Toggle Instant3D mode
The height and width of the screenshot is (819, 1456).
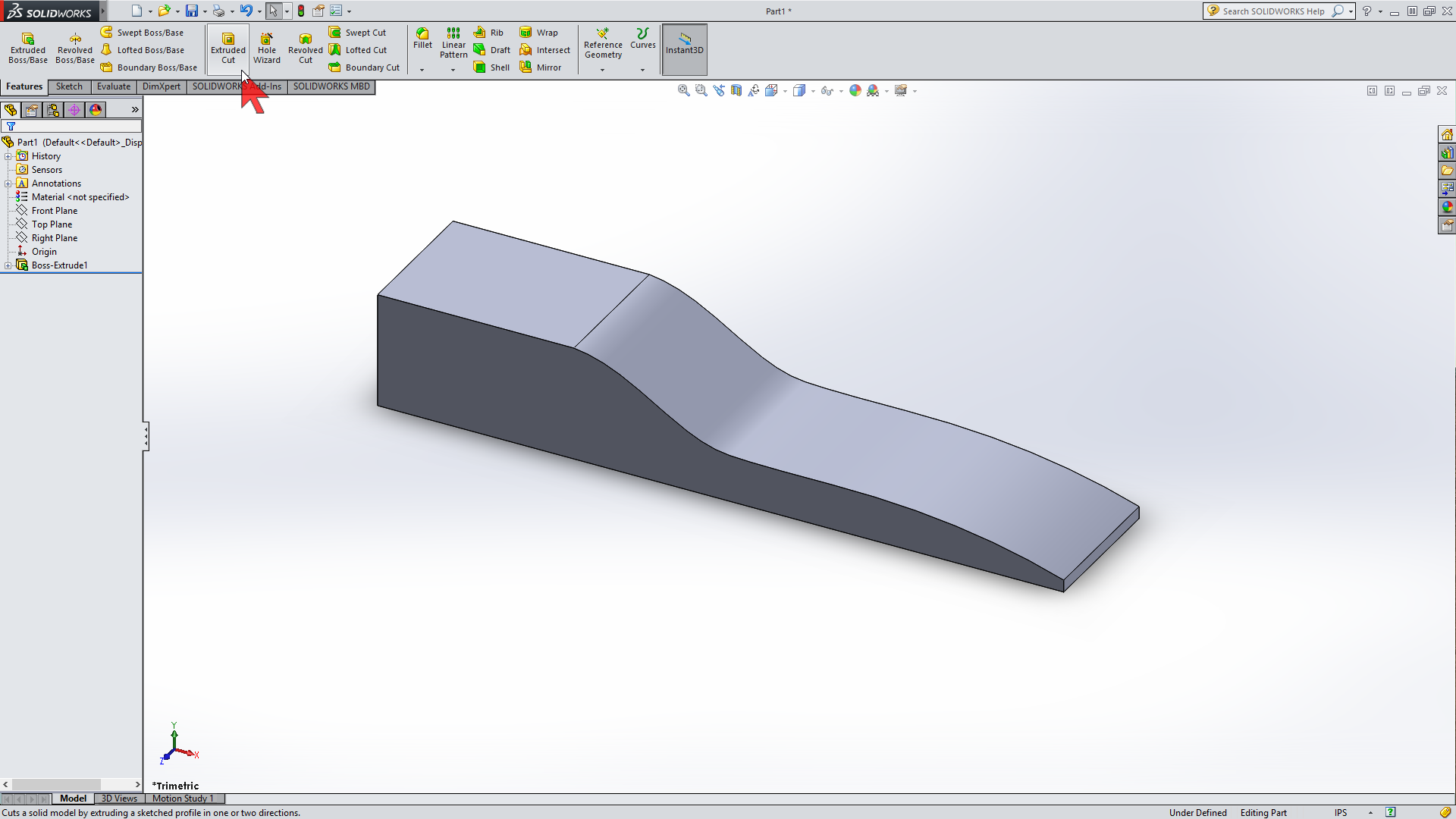pyautogui.click(x=684, y=47)
